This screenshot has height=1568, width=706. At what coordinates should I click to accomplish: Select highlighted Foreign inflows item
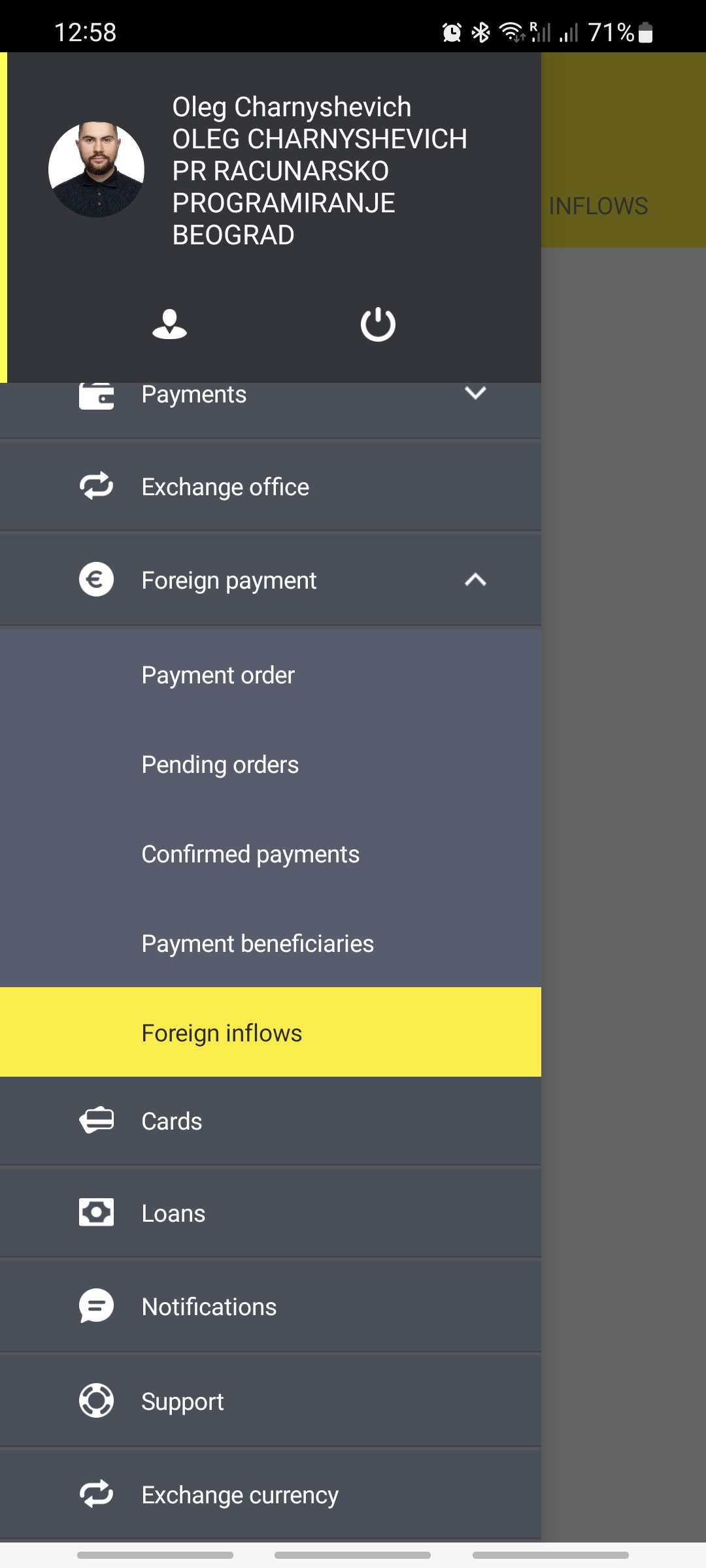[222, 1033]
